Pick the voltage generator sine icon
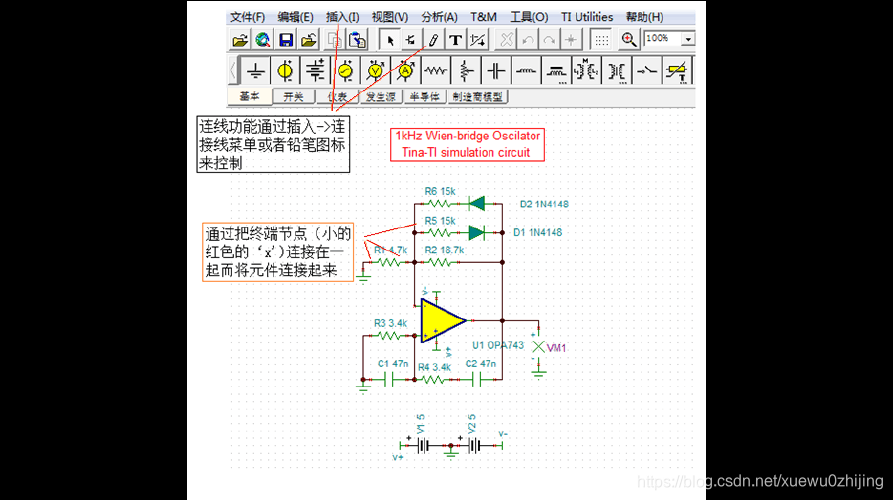 coord(345,71)
